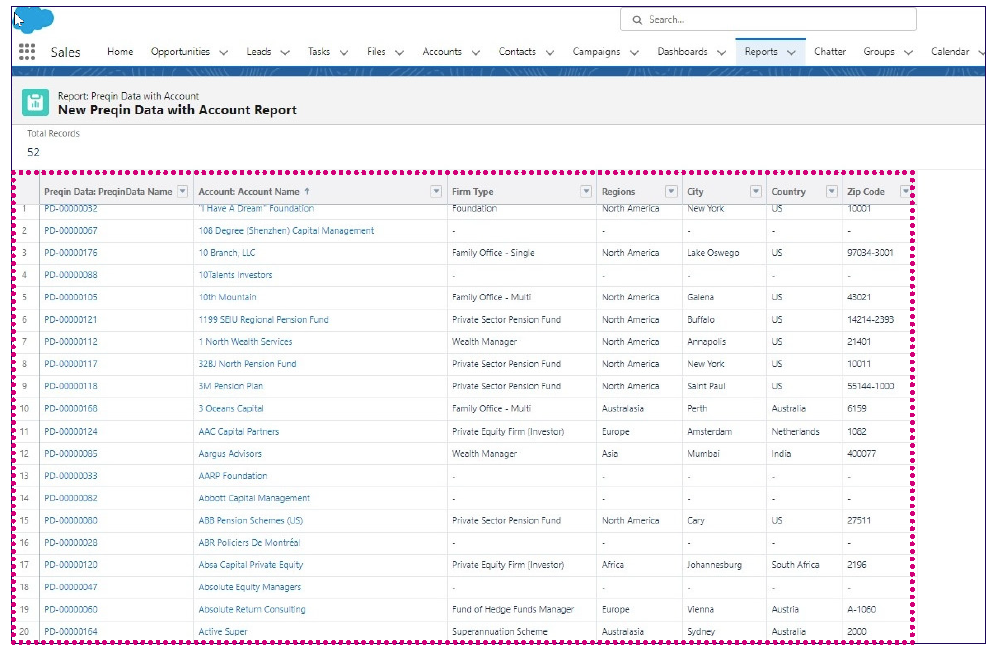Screen dimensions: 1004x652
Task: Open account 1 North Wealth Services
Action: [245, 342]
